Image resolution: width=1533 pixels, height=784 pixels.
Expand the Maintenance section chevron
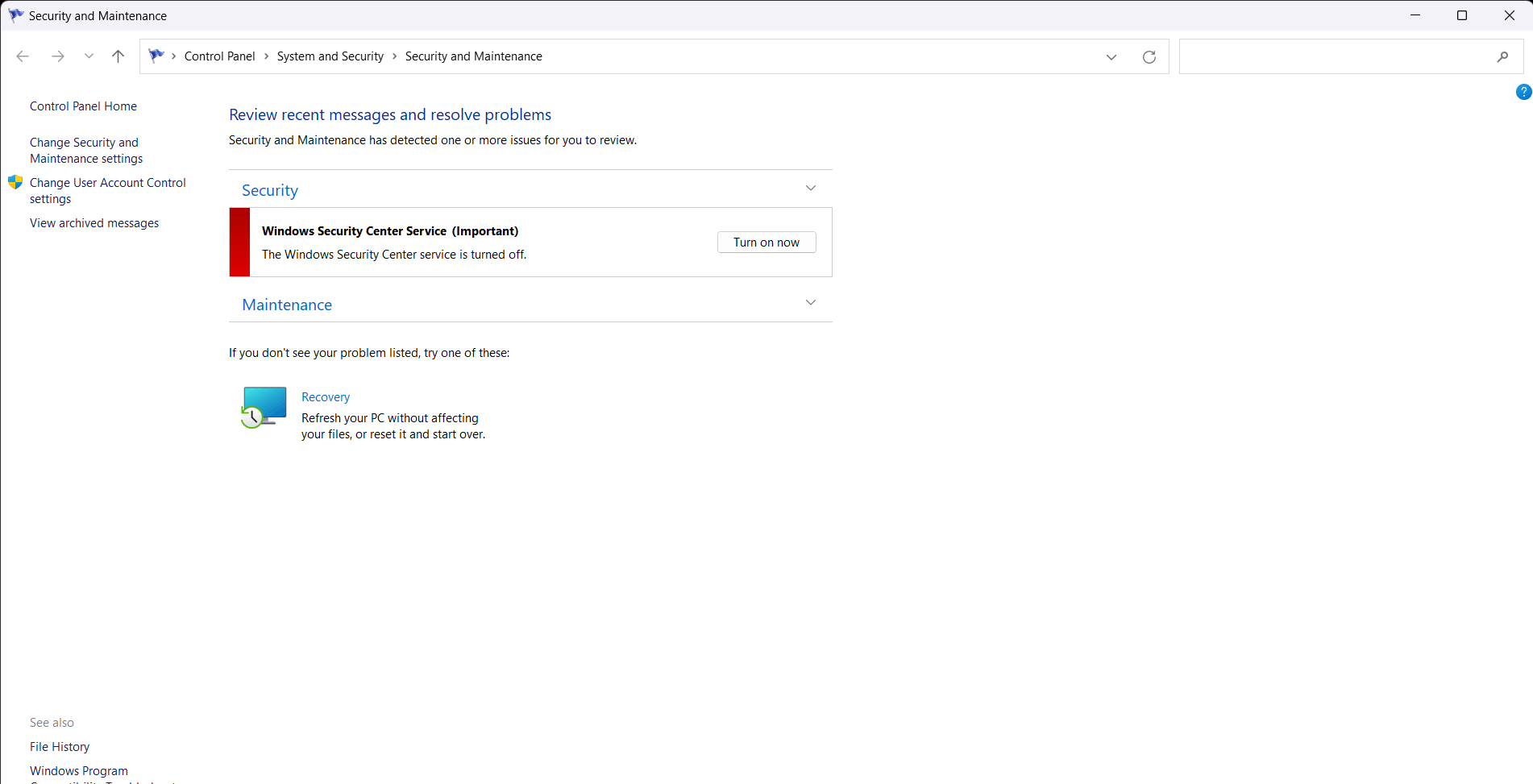(811, 303)
